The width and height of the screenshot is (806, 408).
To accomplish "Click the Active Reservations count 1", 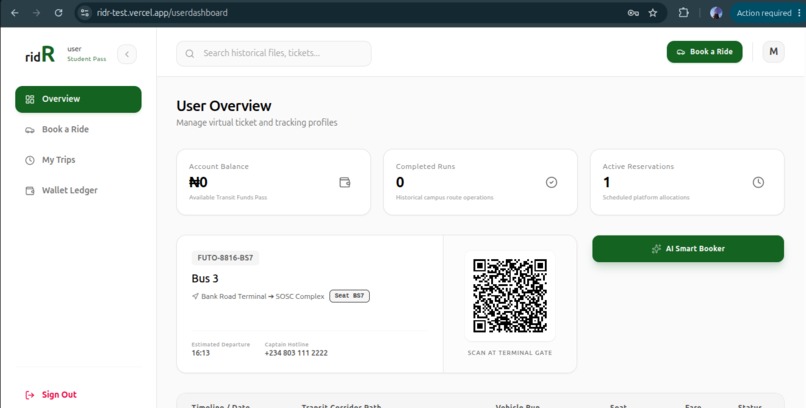I will click(x=607, y=182).
